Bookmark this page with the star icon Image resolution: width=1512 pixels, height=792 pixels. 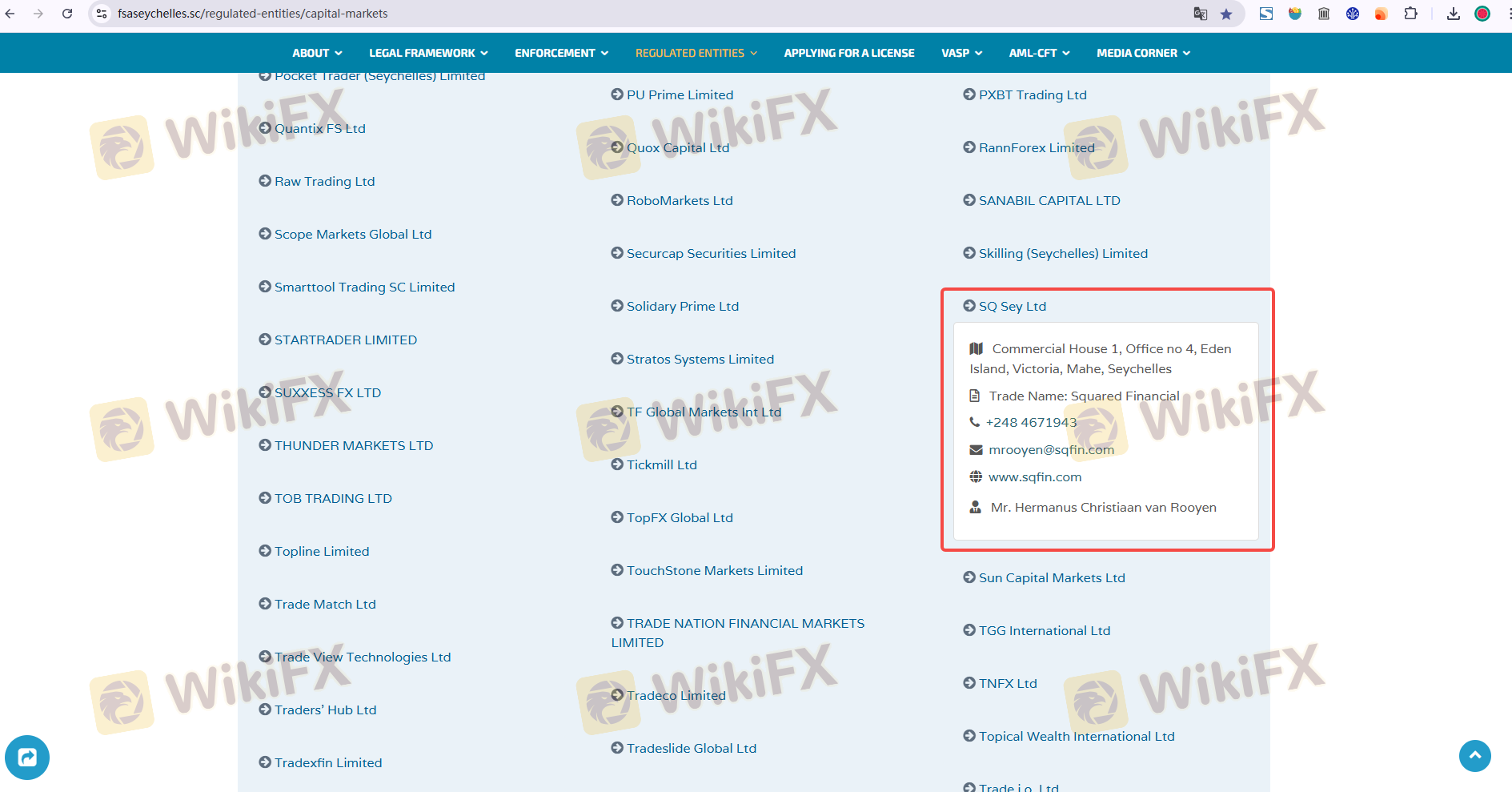1226,14
